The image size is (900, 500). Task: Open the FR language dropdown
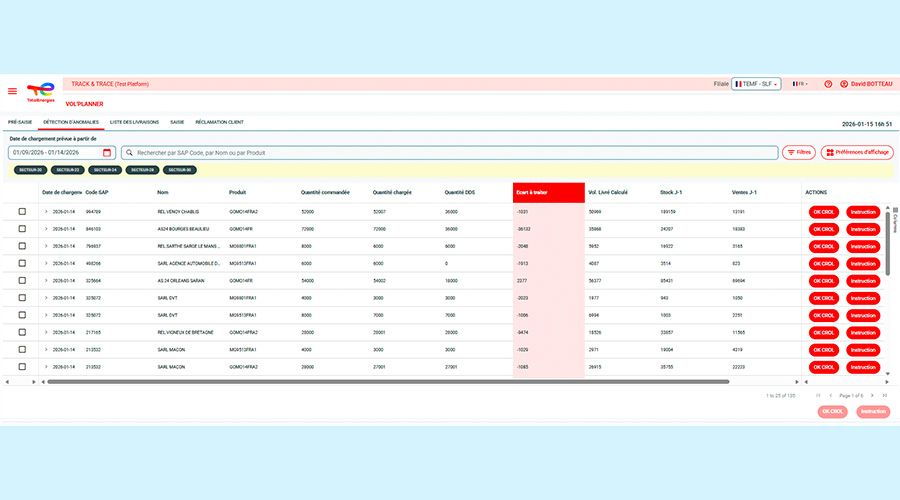point(800,84)
